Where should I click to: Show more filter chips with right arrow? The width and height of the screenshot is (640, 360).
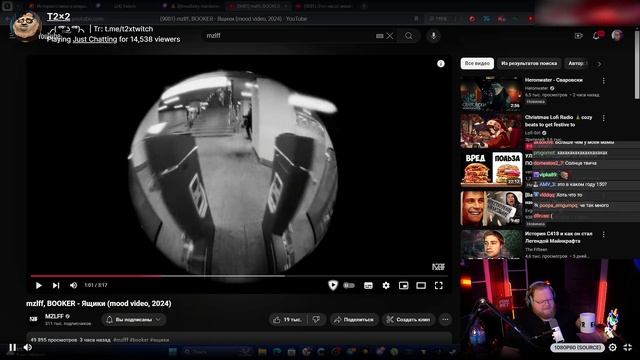click(599, 64)
